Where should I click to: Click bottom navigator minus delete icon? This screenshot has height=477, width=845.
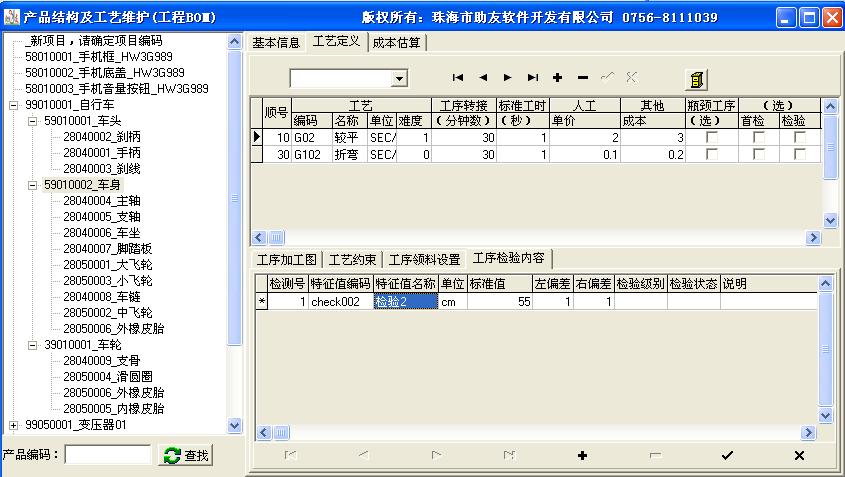655,455
